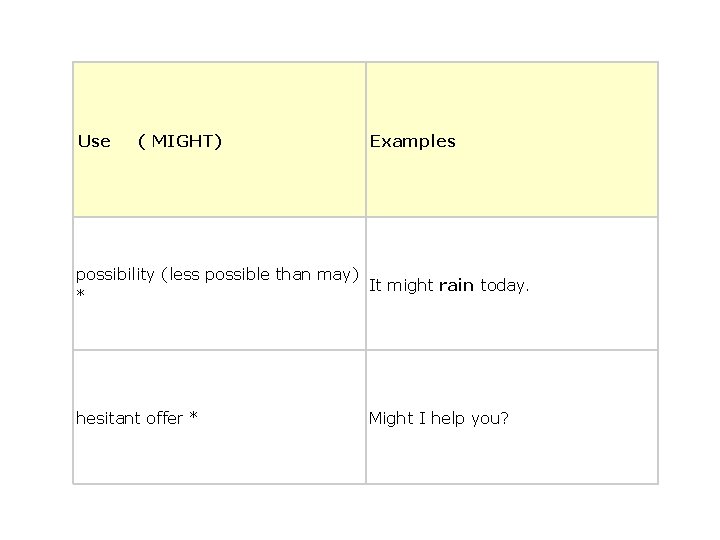Click the word "Might" in "Might I help you?"
Image resolution: width=720 pixels, height=540 pixels.
pyautogui.click(x=391, y=418)
